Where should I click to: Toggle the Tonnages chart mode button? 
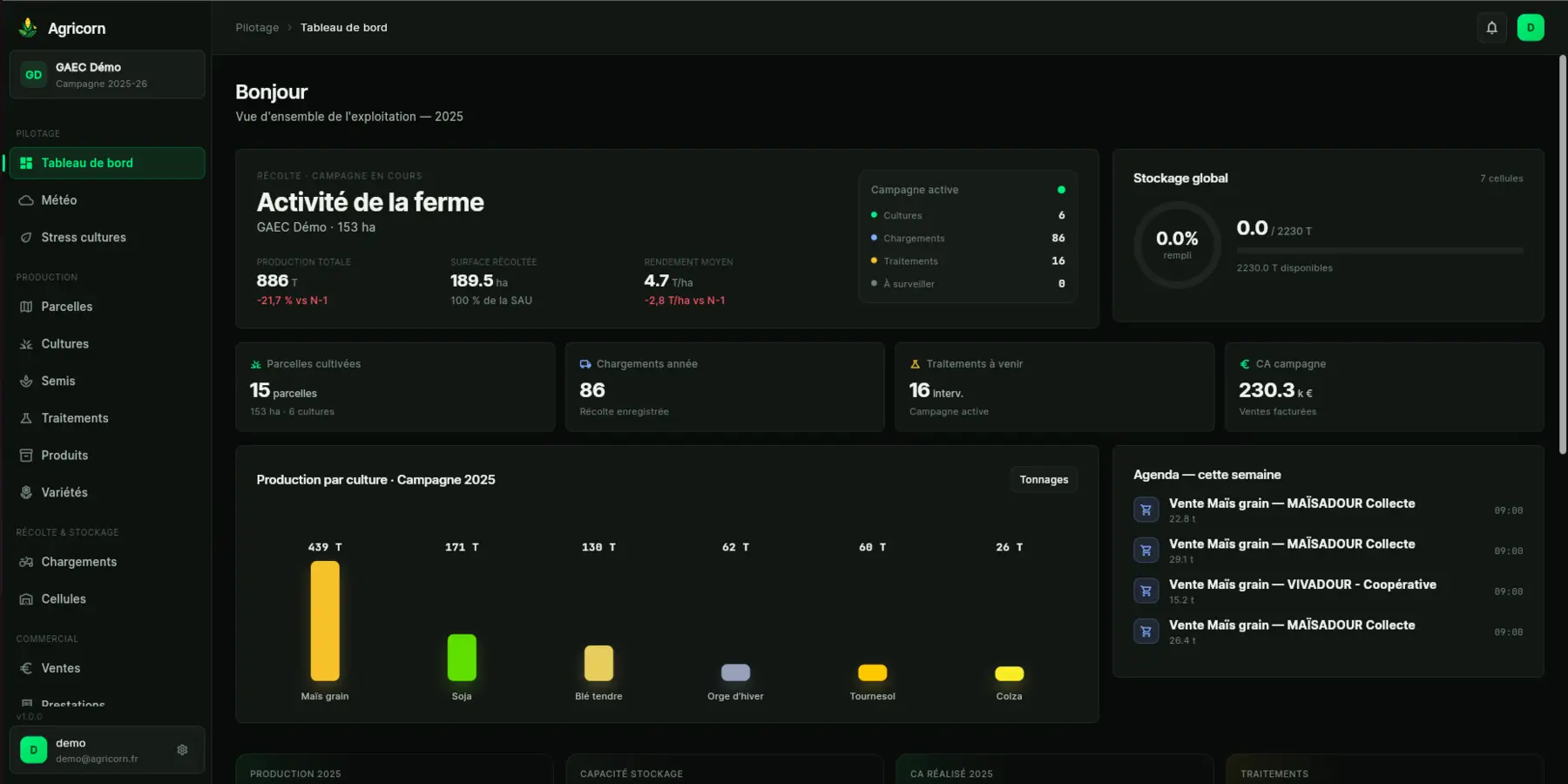pos(1044,480)
